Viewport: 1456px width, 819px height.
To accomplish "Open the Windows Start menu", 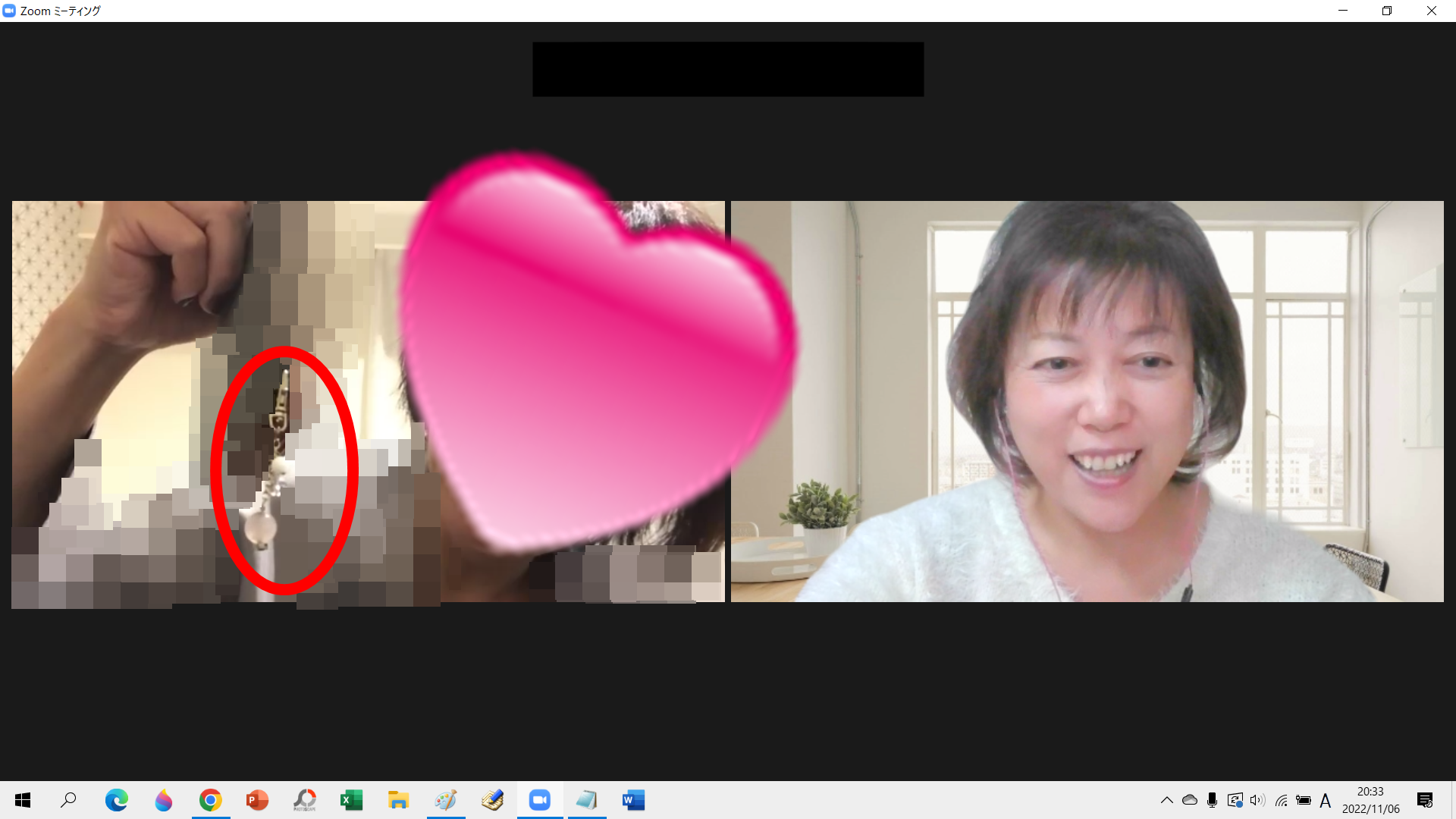I will click(x=23, y=800).
